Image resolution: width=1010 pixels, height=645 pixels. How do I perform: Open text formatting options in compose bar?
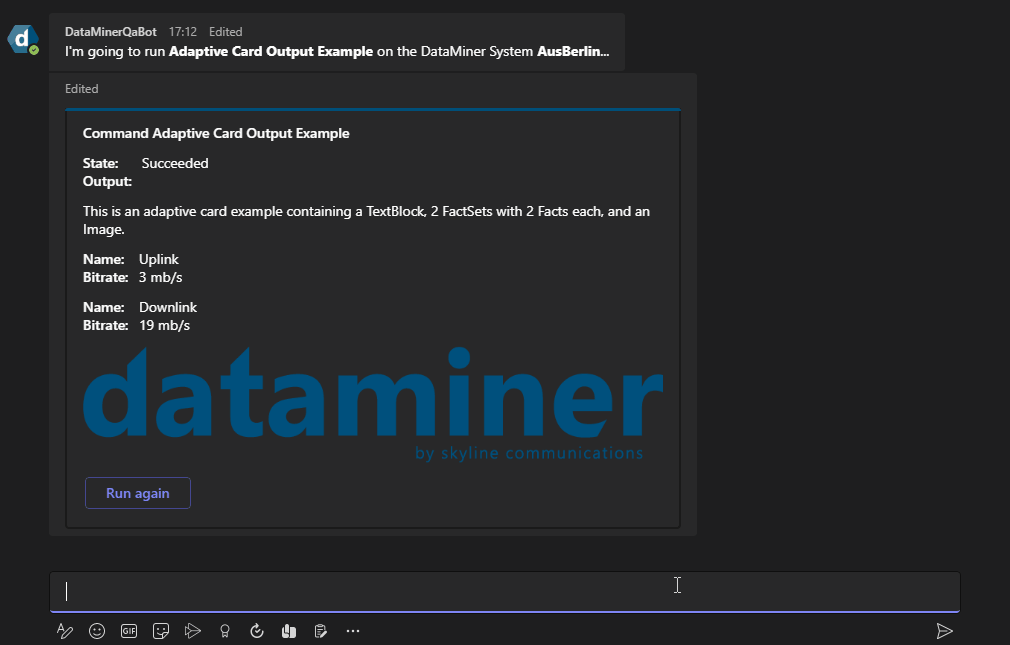65,631
